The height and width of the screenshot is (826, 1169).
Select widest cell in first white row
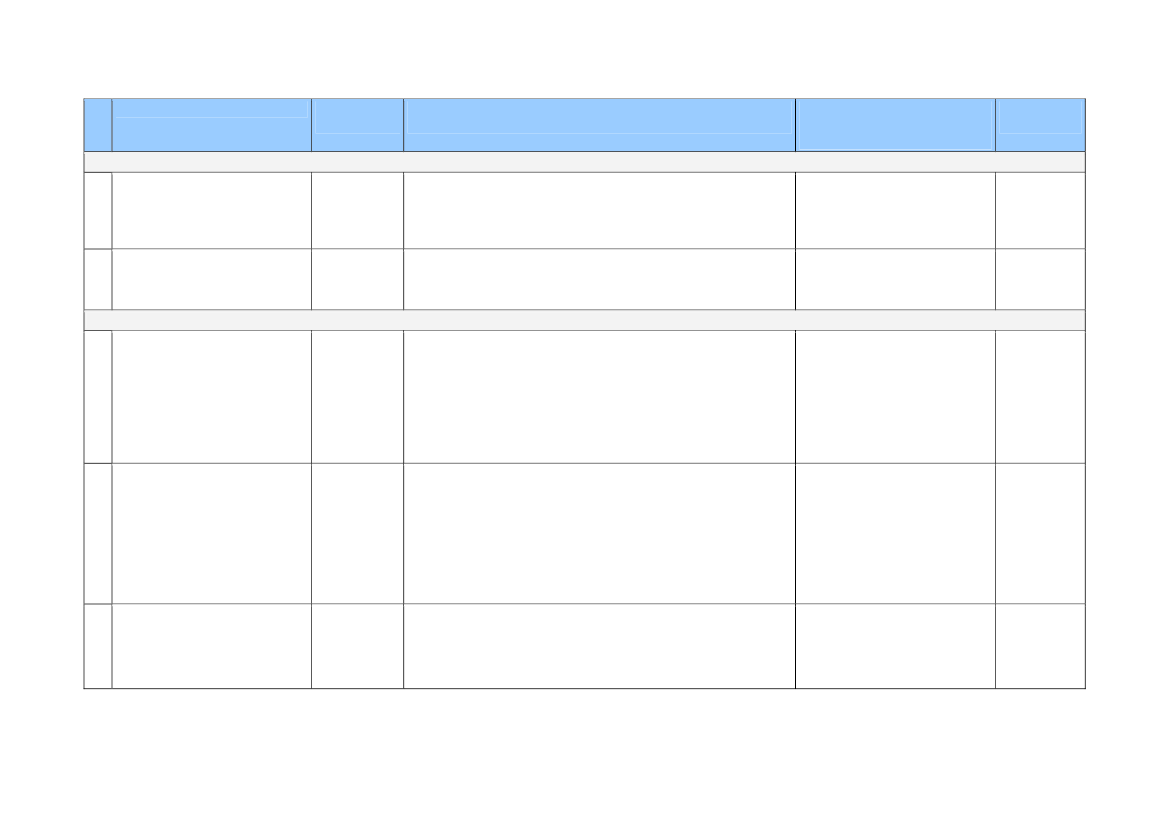(599, 211)
